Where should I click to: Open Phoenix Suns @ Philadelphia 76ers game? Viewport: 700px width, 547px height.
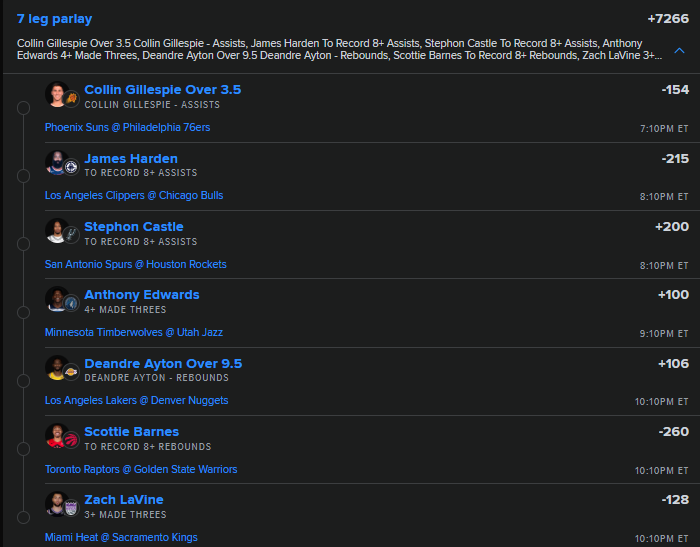click(128, 127)
